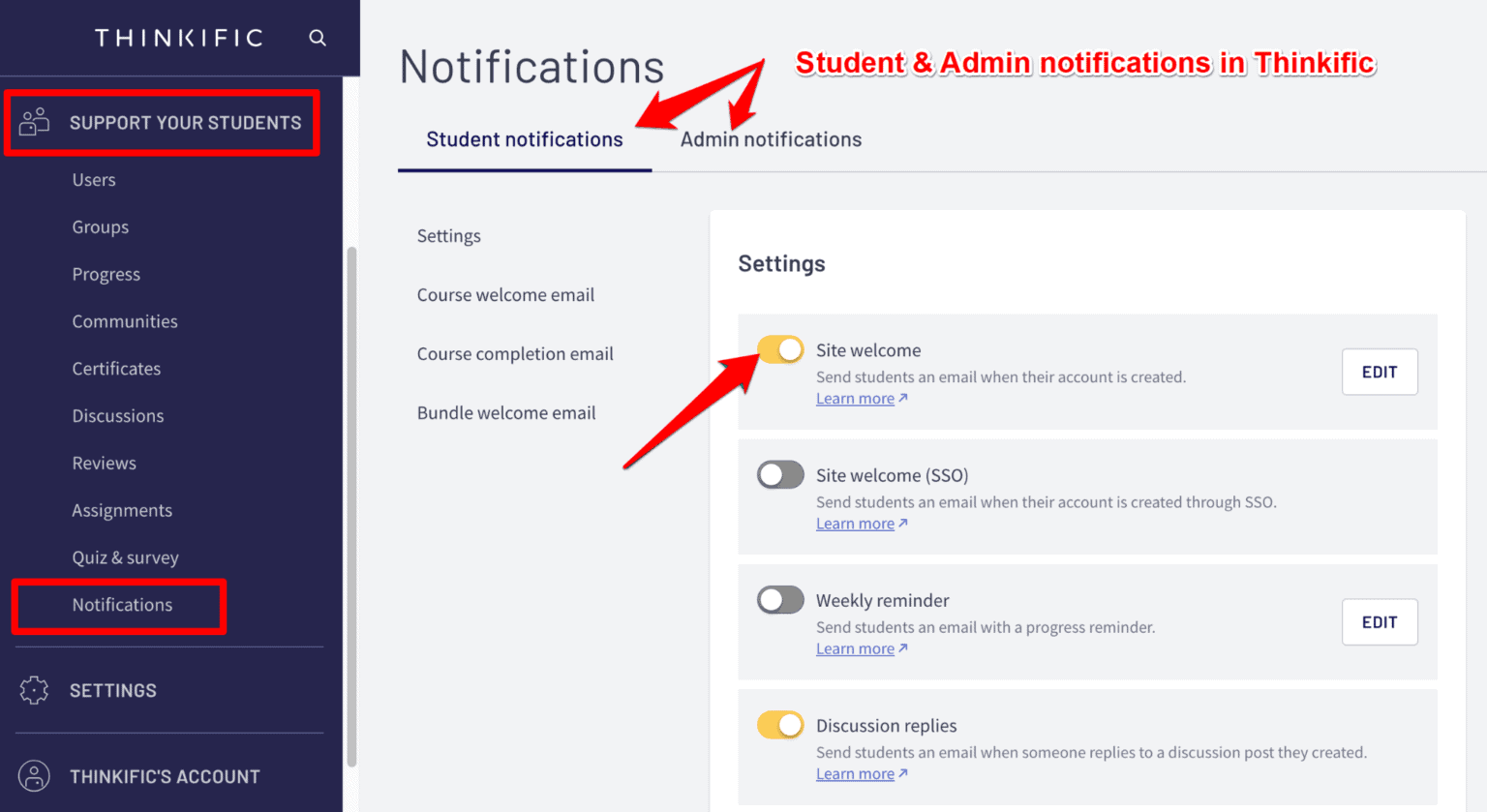Open Course welcome email settings
Image resolution: width=1487 pixels, height=812 pixels.
coord(505,295)
